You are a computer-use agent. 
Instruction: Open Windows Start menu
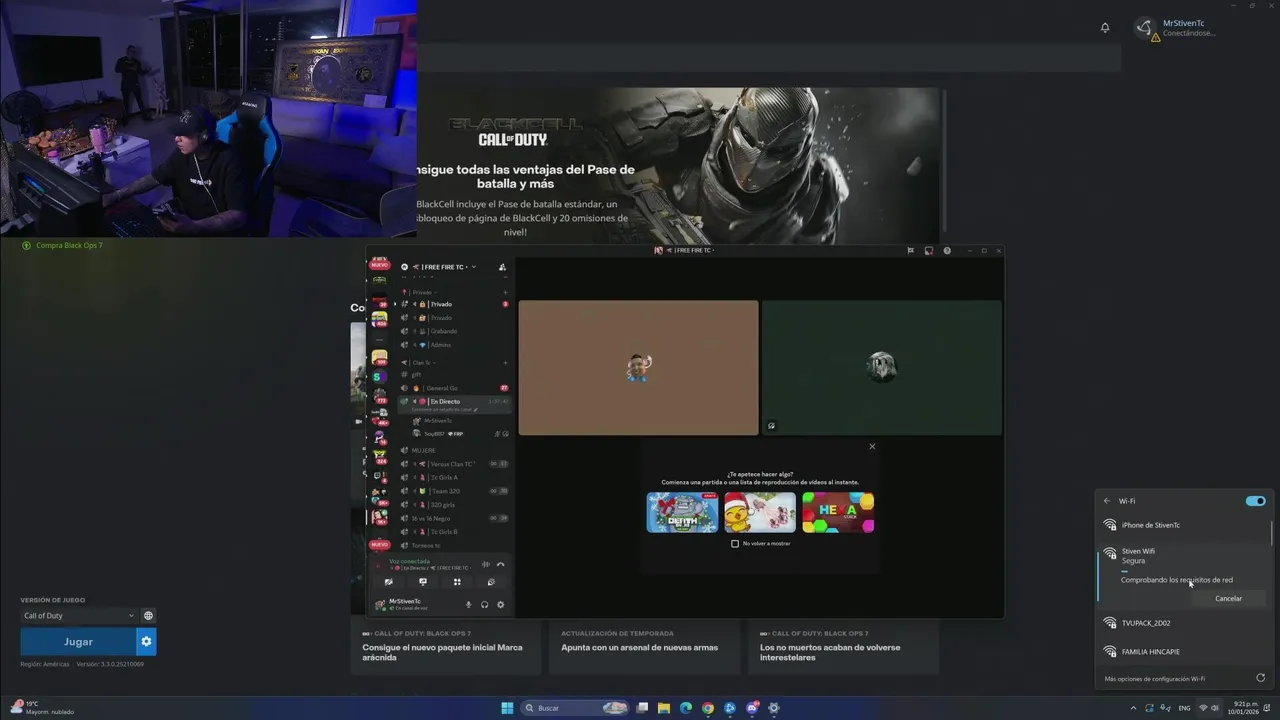[x=507, y=708]
